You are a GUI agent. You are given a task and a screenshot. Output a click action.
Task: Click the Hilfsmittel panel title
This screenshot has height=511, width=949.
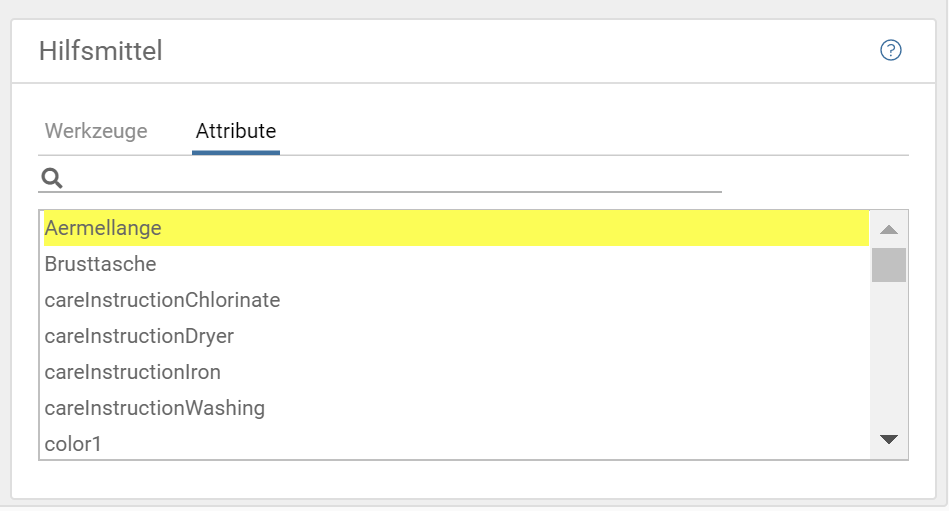(101, 51)
